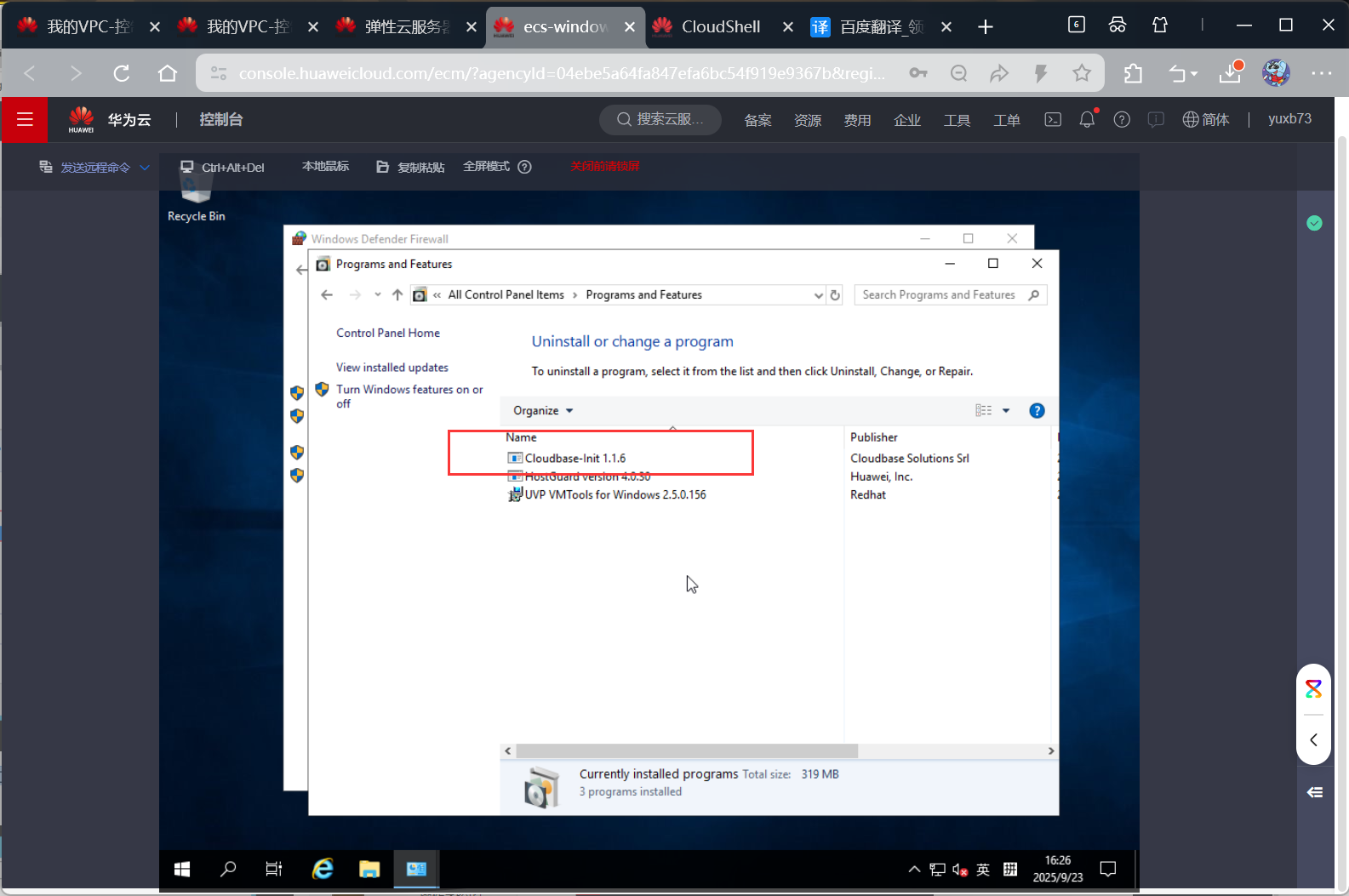Expand the address bar history dropdown

point(819,295)
